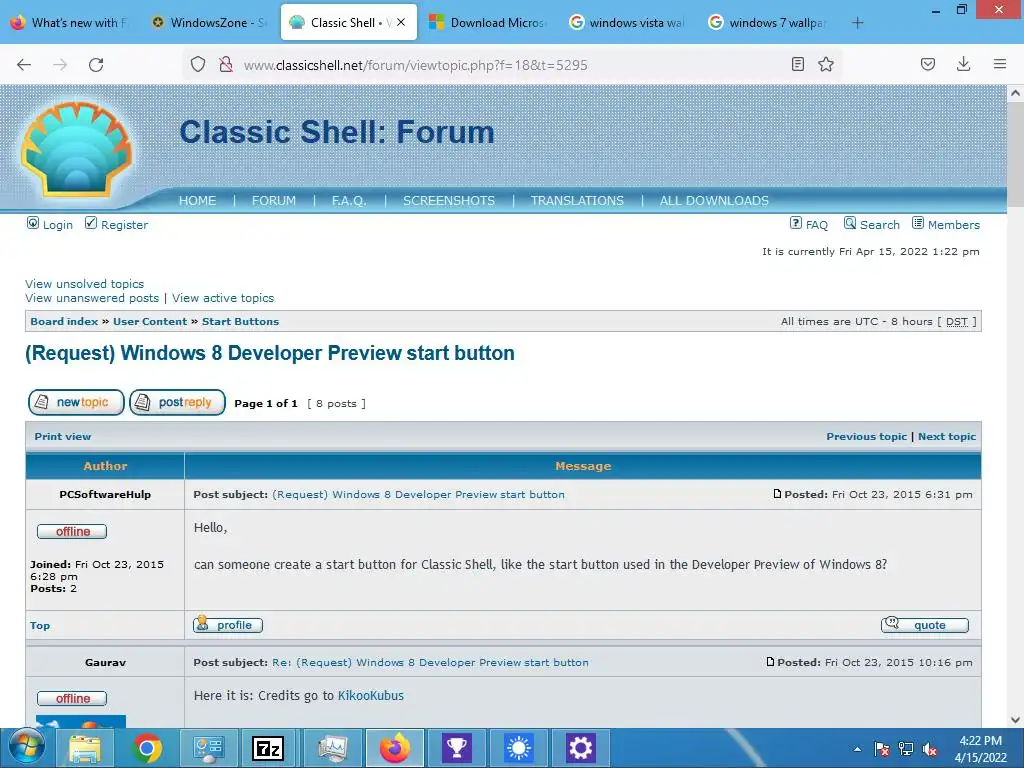Image resolution: width=1024 pixels, height=768 pixels.
Task: Open the shield tracking protection icon
Action: click(x=198, y=64)
